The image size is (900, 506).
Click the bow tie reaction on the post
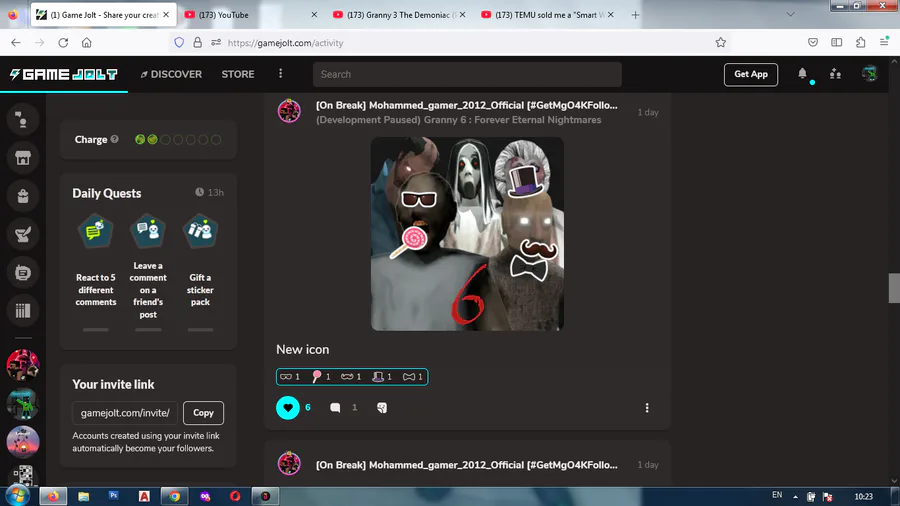pyautogui.click(x=413, y=377)
